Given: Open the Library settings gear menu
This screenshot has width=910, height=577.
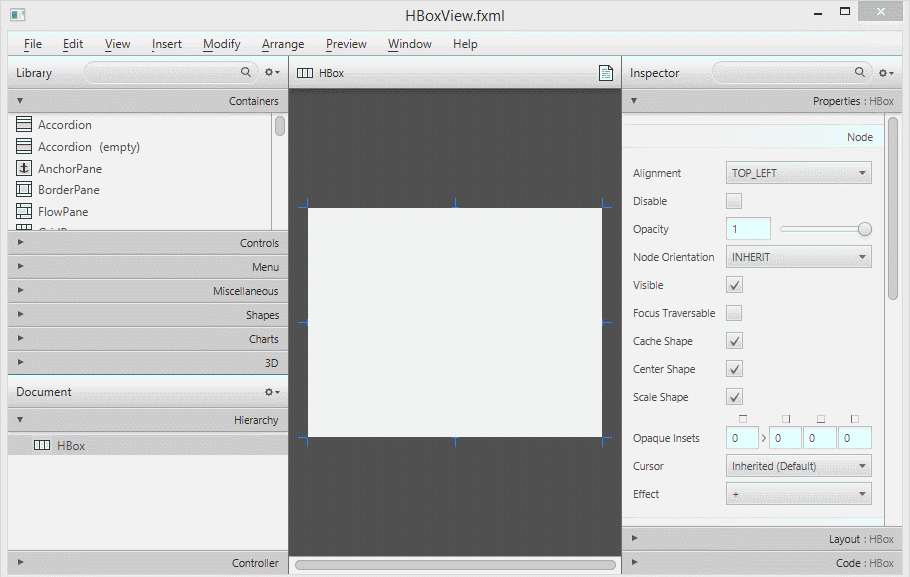Looking at the screenshot, I should 272,73.
